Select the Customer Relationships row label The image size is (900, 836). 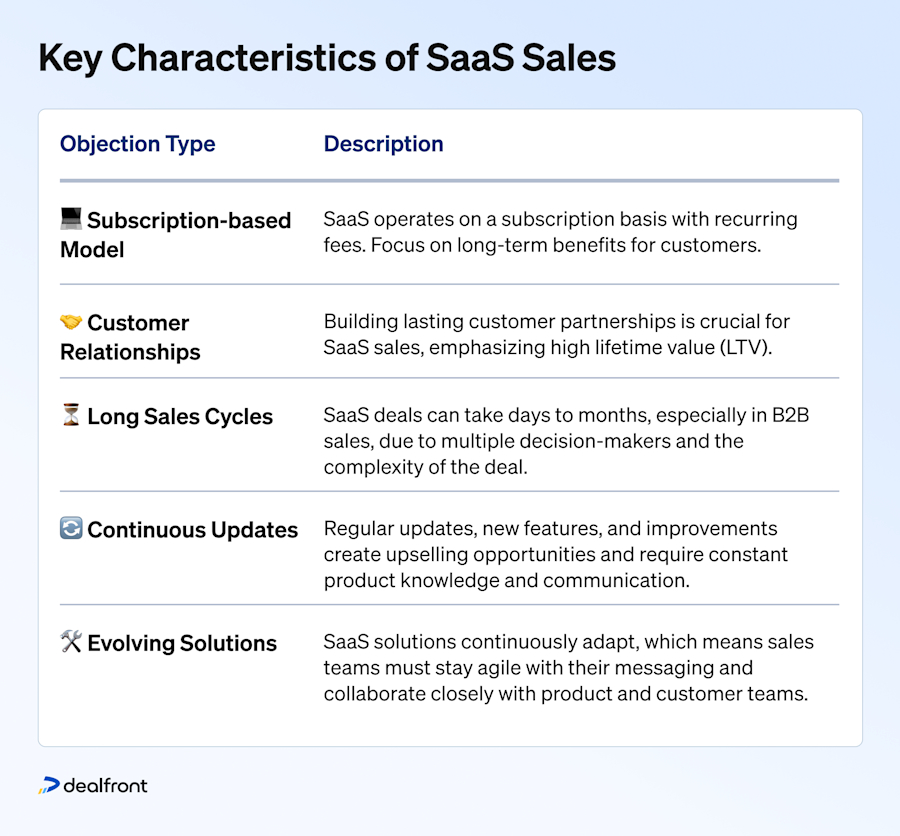point(130,337)
